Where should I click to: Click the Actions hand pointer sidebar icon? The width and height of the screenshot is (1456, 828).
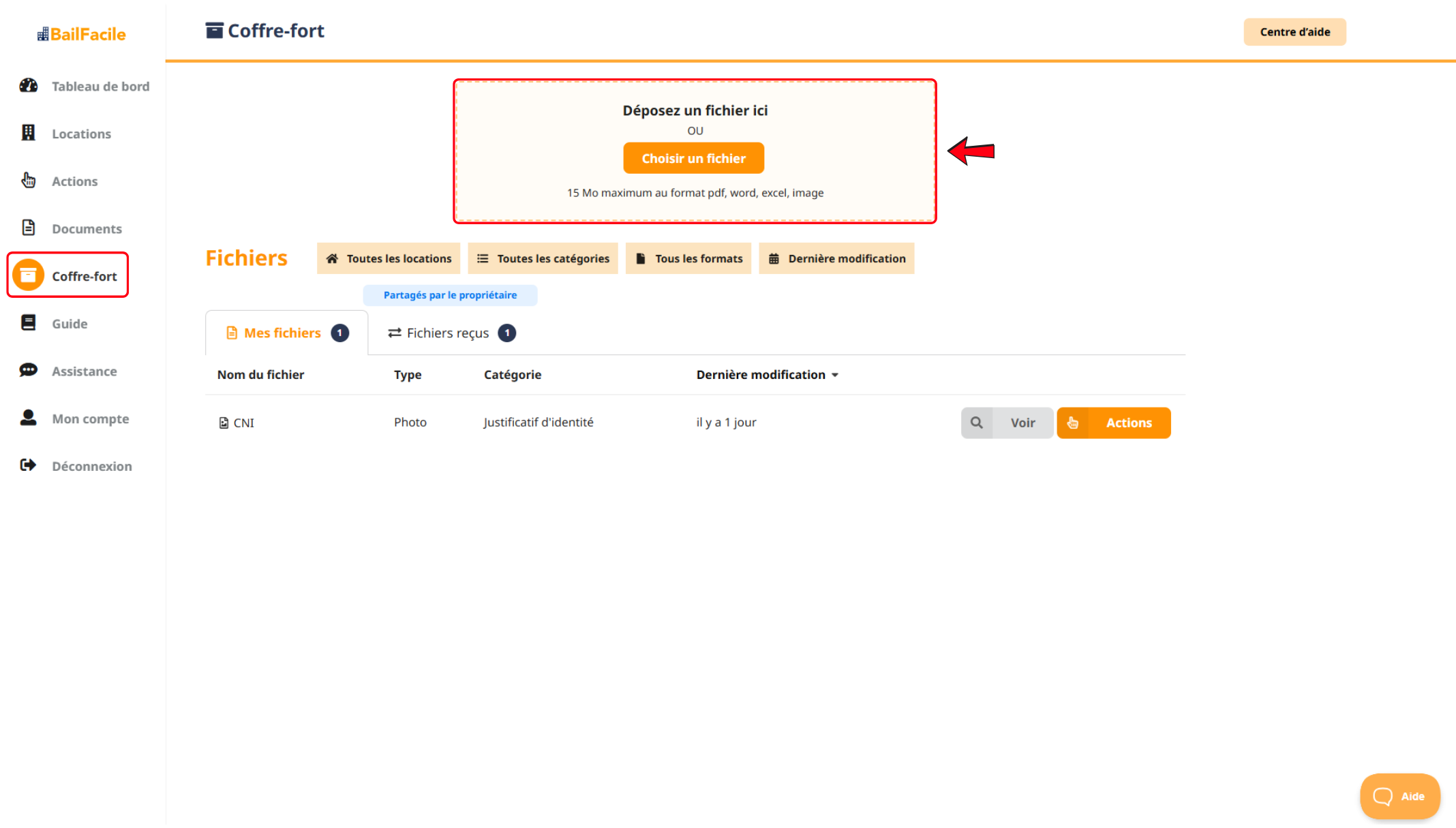(29, 181)
